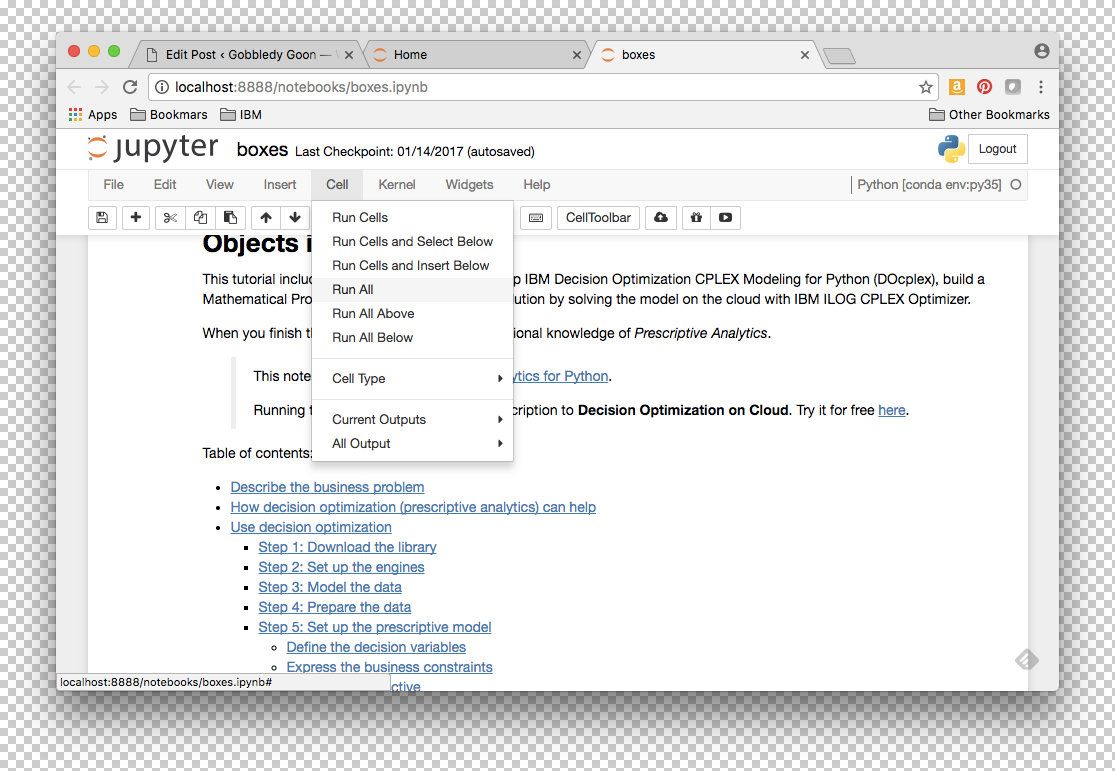Screen dimensions: 1115x771
Task: Paste cells below icon
Action: coord(230,218)
